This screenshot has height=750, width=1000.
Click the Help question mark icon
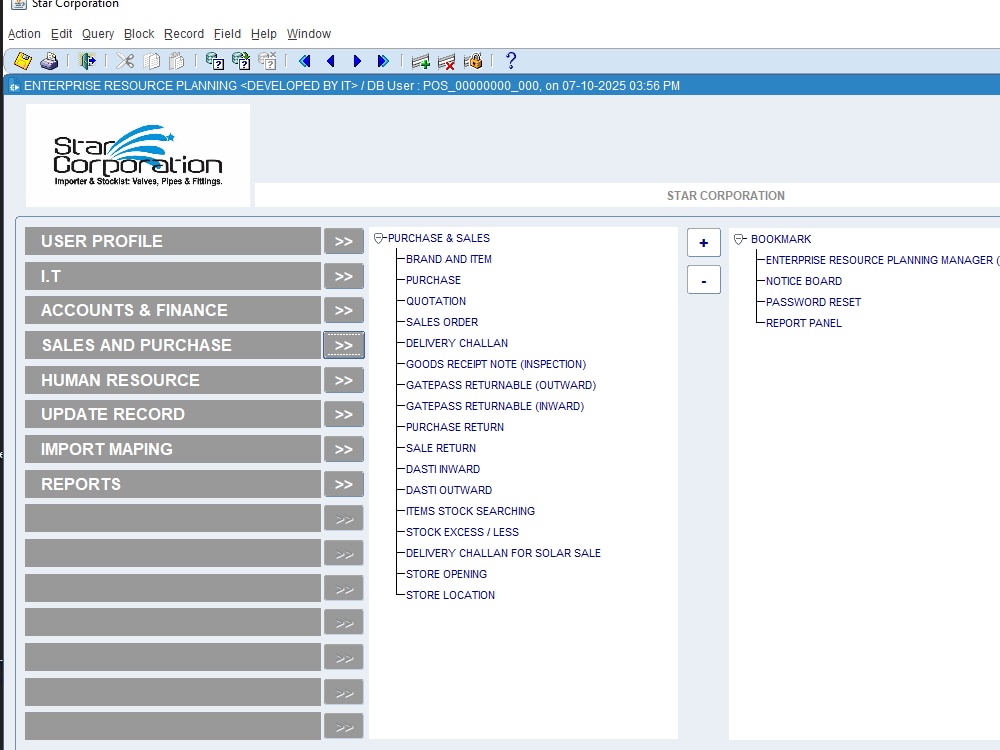(510, 61)
